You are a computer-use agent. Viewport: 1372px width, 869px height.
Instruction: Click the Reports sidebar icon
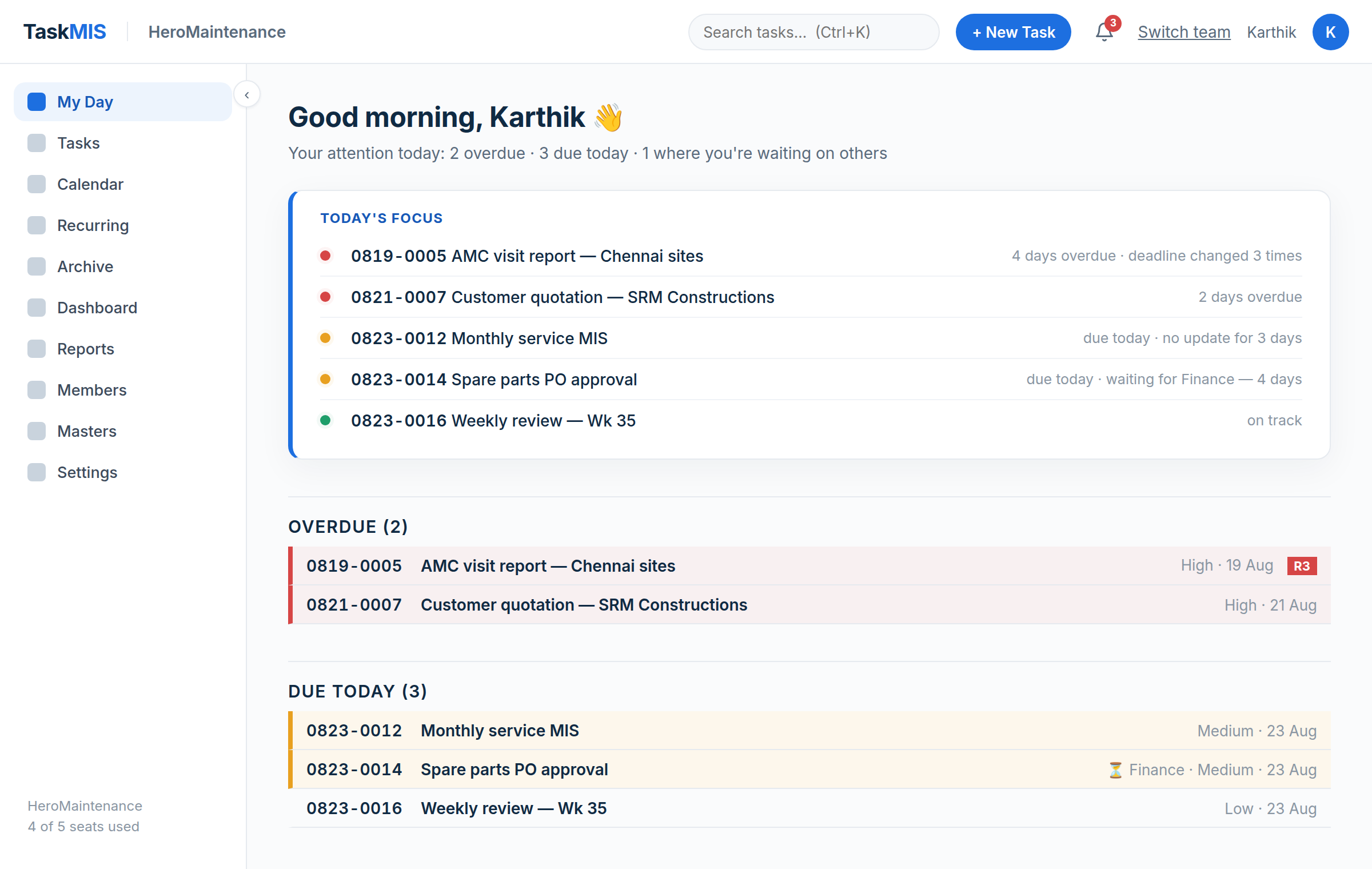(37, 349)
